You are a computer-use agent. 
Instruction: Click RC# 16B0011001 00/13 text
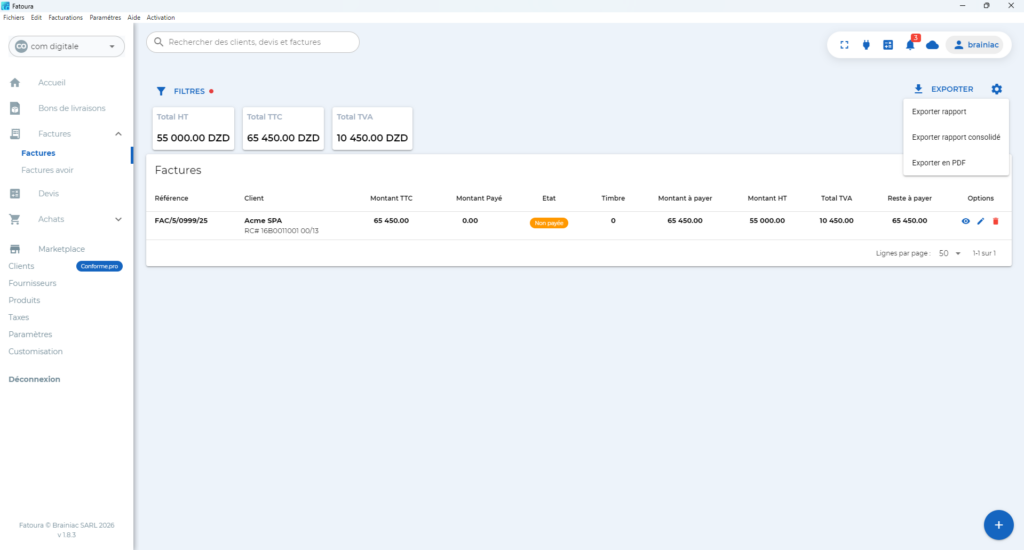coord(281,231)
